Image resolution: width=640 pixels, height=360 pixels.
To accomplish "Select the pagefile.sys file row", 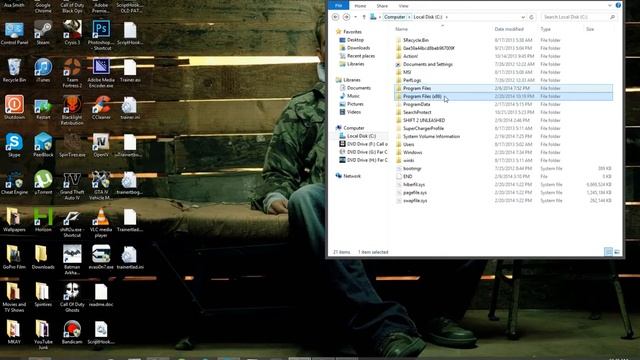I will click(x=503, y=193).
